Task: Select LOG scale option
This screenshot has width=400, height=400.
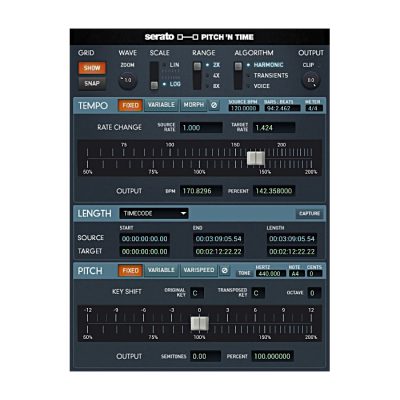Action: point(175,84)
